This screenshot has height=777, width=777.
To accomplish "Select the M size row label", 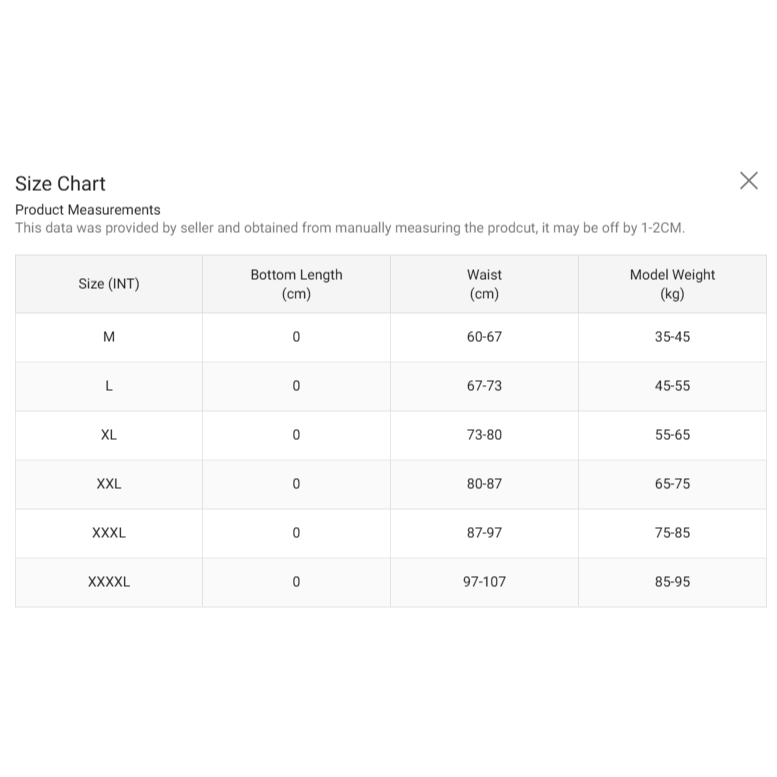I will pos(109,337).
